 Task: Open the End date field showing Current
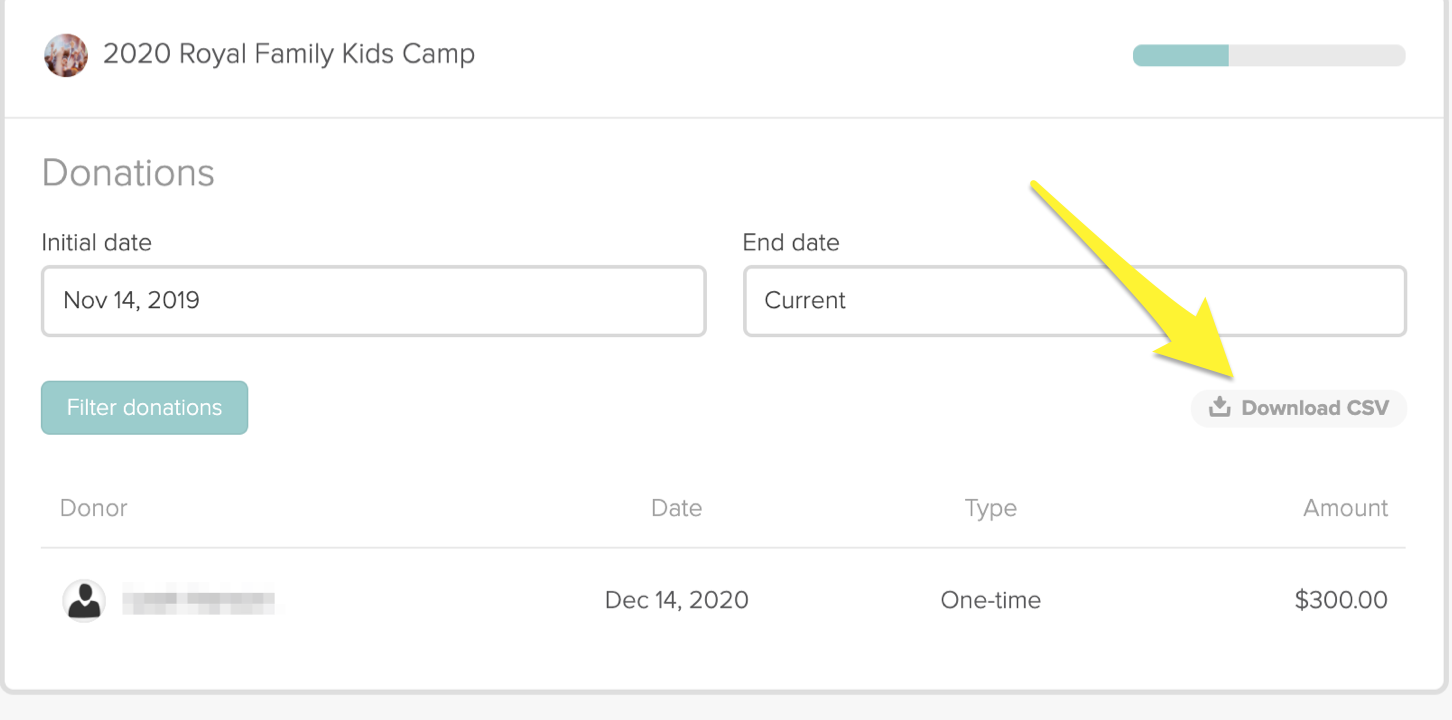(1075, 300)
